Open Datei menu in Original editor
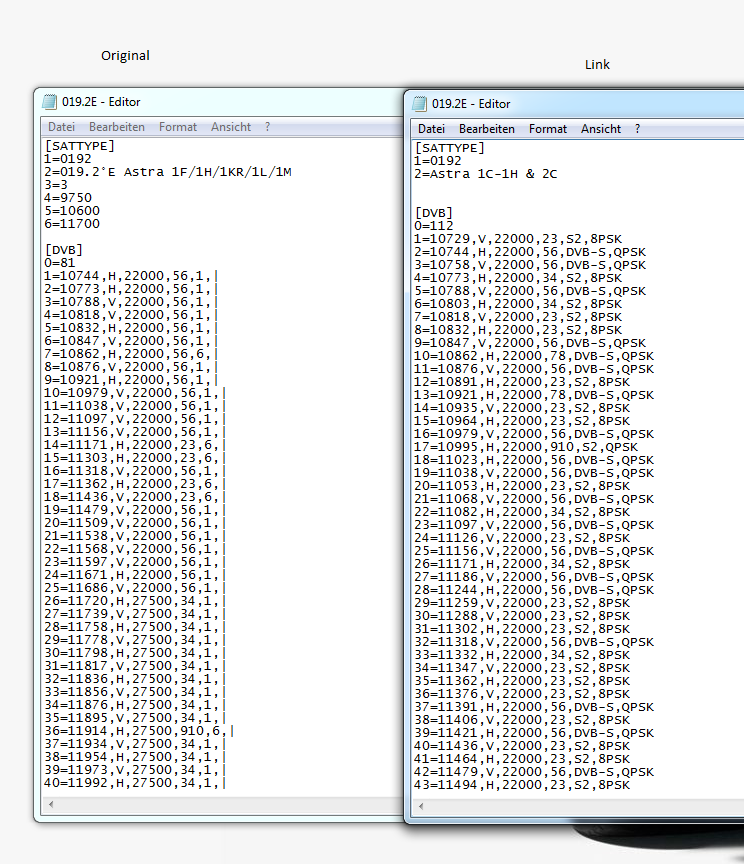Image resolution: width=744 pixels, height=864 pixels. pos(61,127)
